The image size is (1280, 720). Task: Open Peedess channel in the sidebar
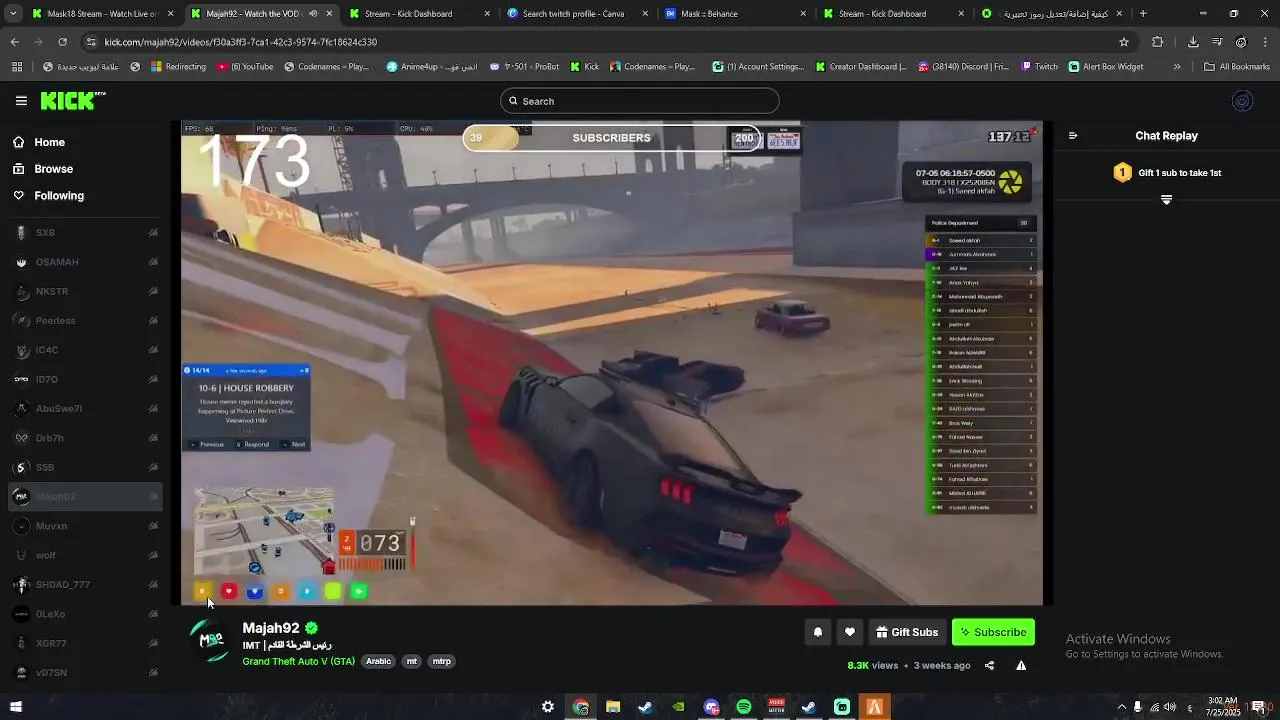coord(85,321)
